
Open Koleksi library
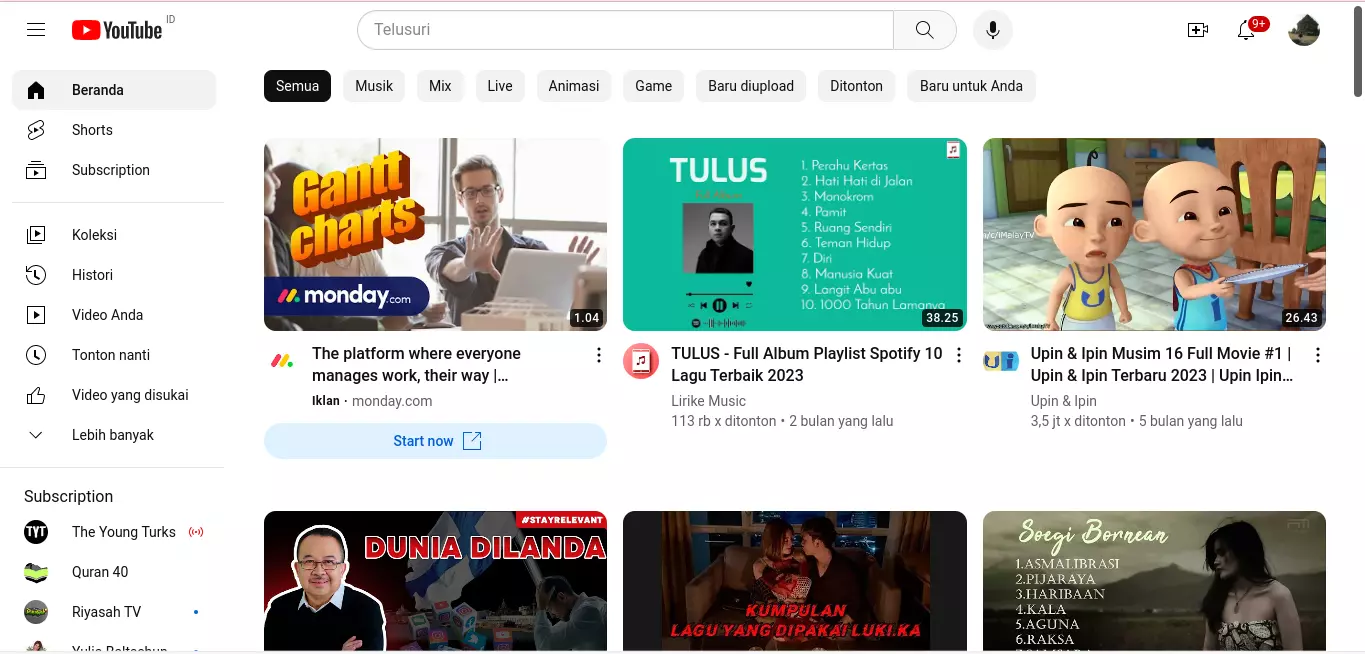tap(114, 235)
